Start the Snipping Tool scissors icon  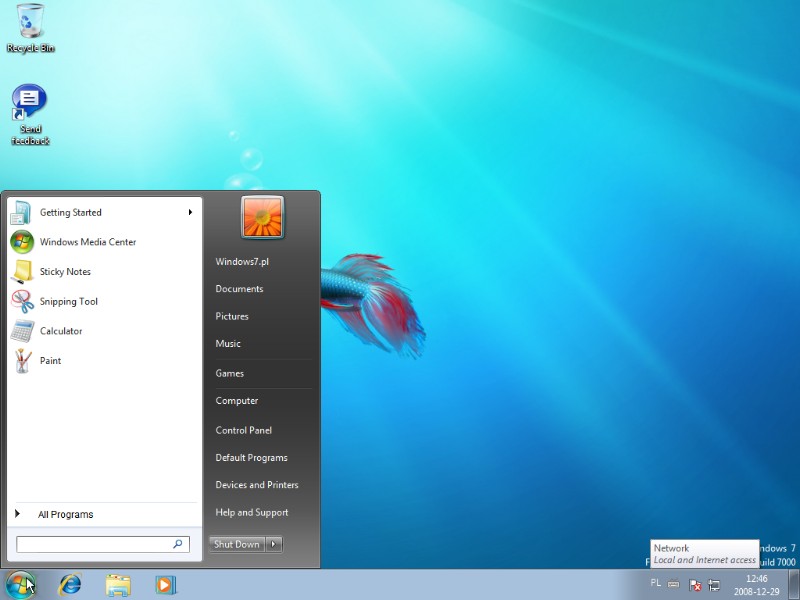click(x=22, y=301)
